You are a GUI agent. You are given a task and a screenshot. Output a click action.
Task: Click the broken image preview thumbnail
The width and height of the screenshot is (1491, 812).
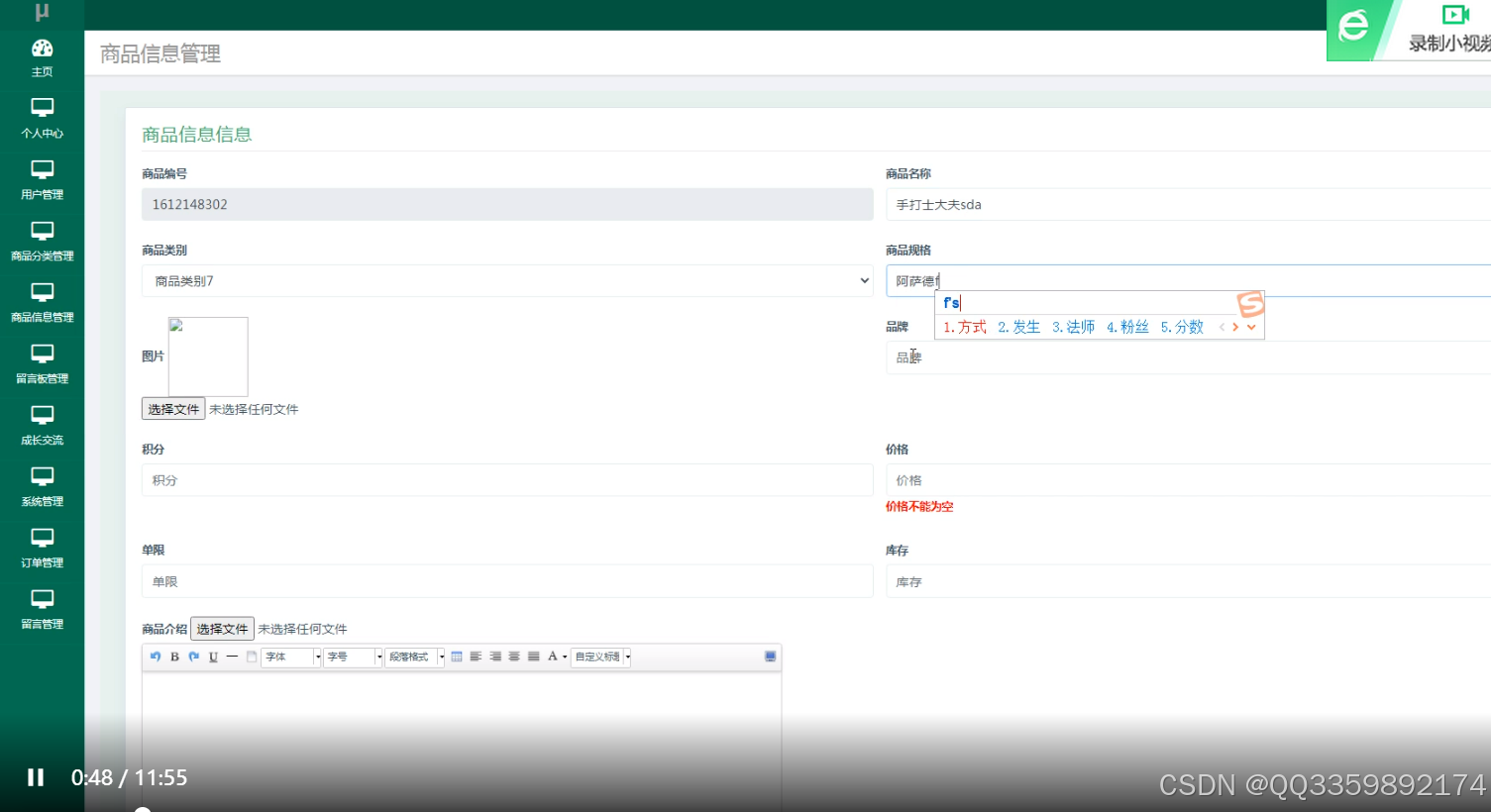(x=208, y=356)
